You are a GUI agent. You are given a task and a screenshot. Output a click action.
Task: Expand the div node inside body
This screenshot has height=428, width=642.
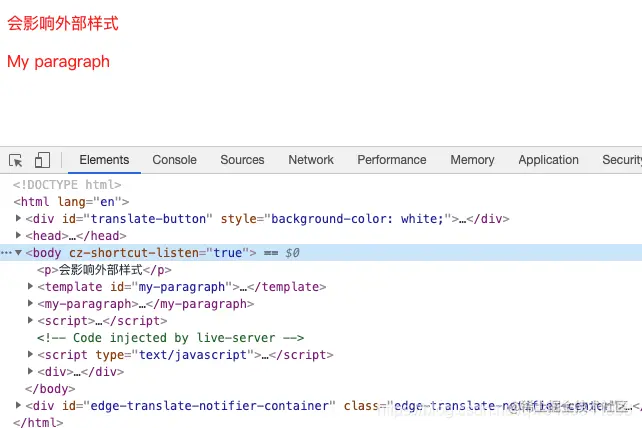[30, 371]
